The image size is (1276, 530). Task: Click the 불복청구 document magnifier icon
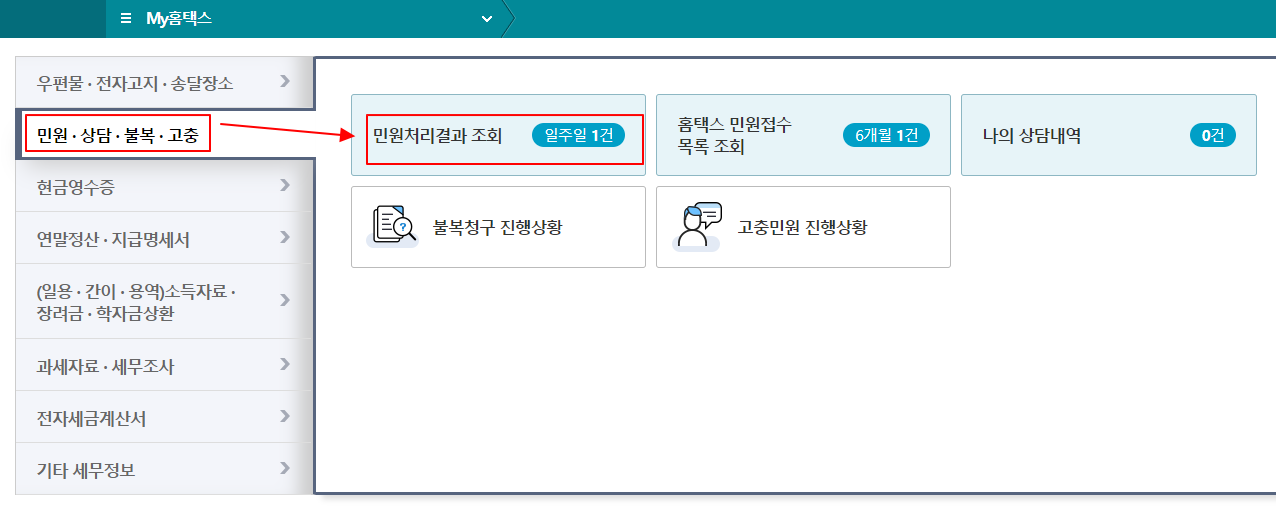point(393,226)
